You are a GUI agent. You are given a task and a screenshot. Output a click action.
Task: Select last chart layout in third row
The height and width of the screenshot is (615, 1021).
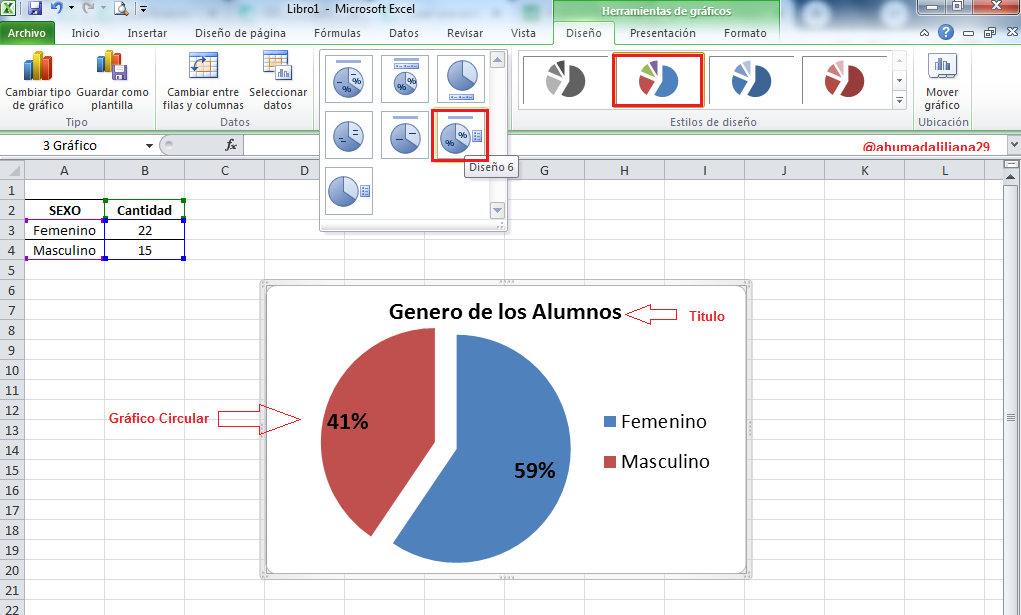point(348,191)
